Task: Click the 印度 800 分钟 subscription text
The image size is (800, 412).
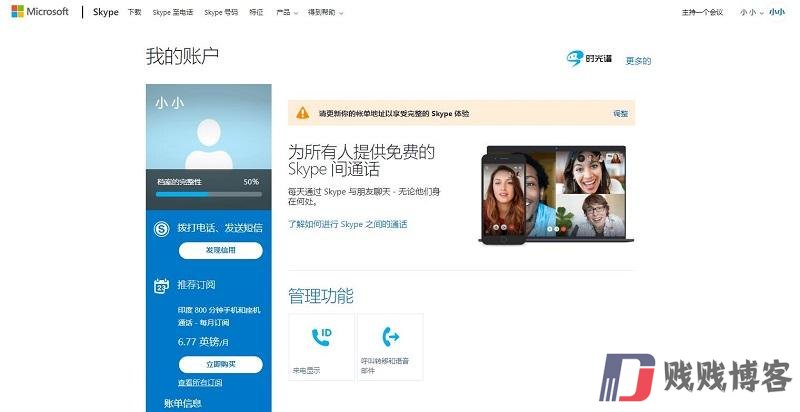Action: 219,316
